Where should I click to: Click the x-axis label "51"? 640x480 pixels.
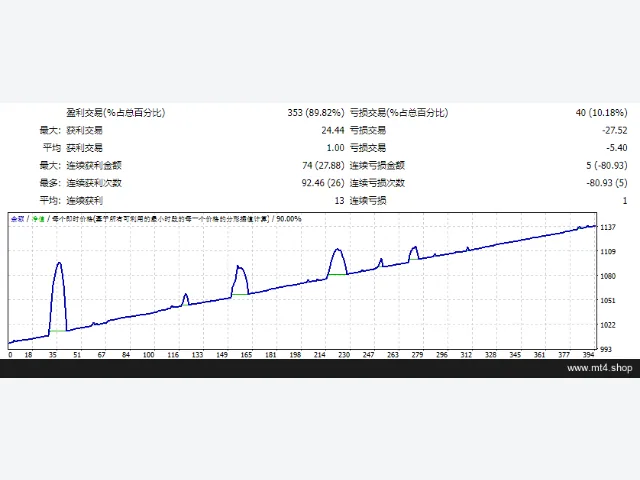click(77, 355)
